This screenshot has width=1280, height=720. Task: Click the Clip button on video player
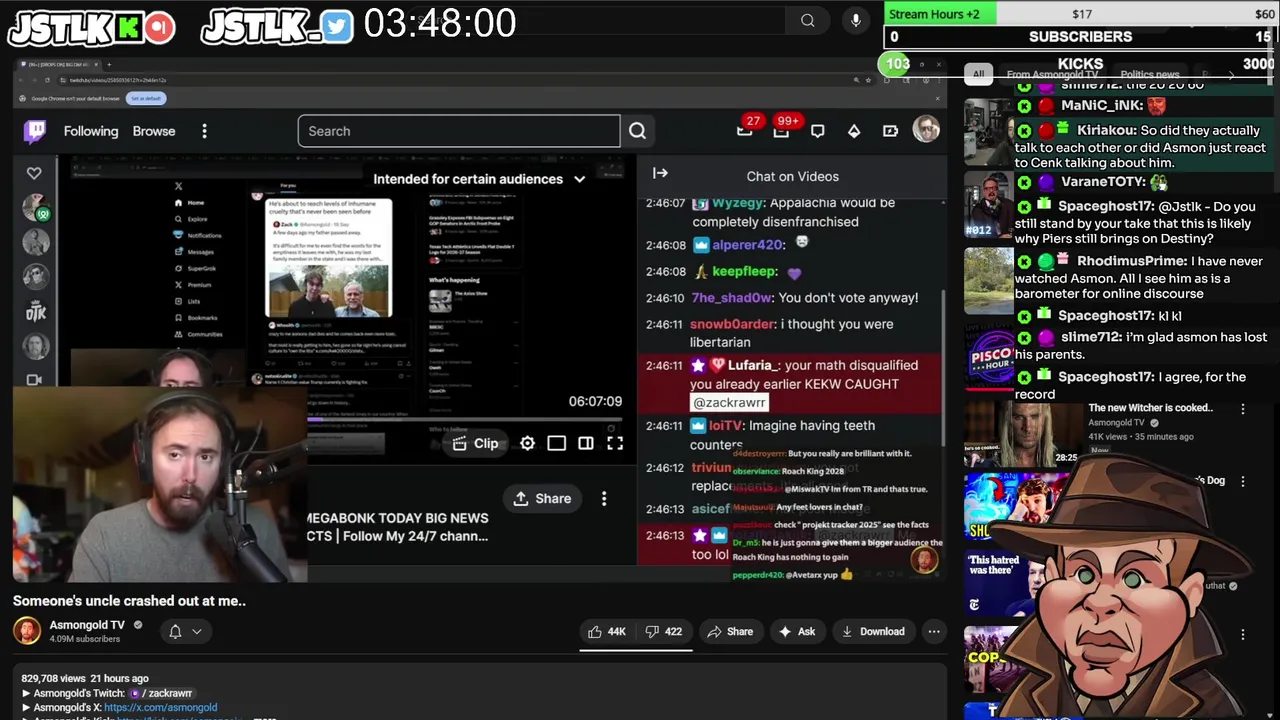click(x=475, y=443)
